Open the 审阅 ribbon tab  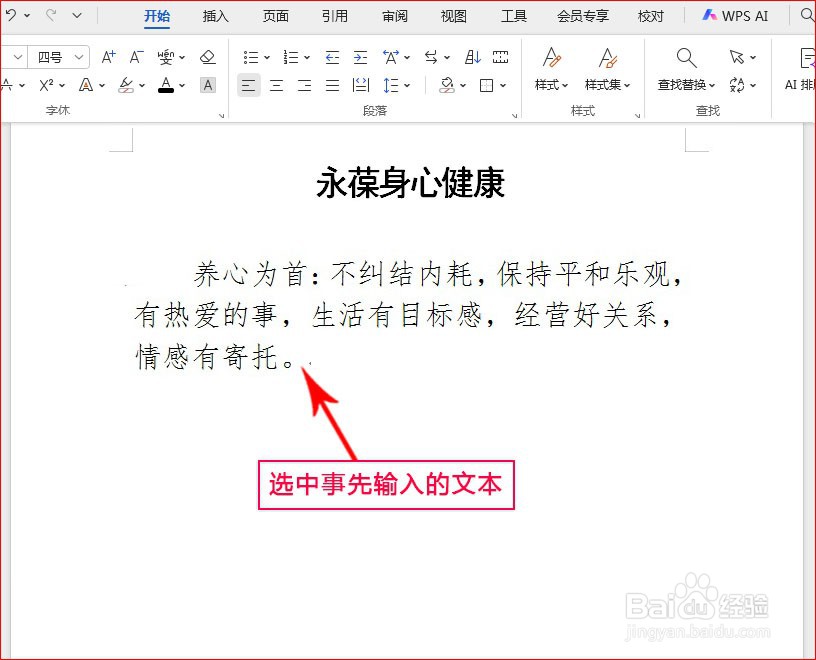tap(394, 16)
